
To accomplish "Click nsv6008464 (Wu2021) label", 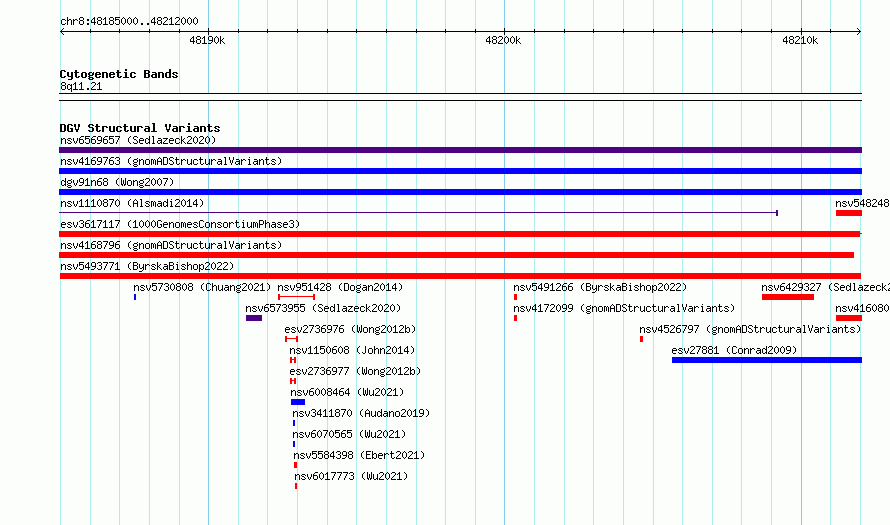I will [x=347, y=392].
